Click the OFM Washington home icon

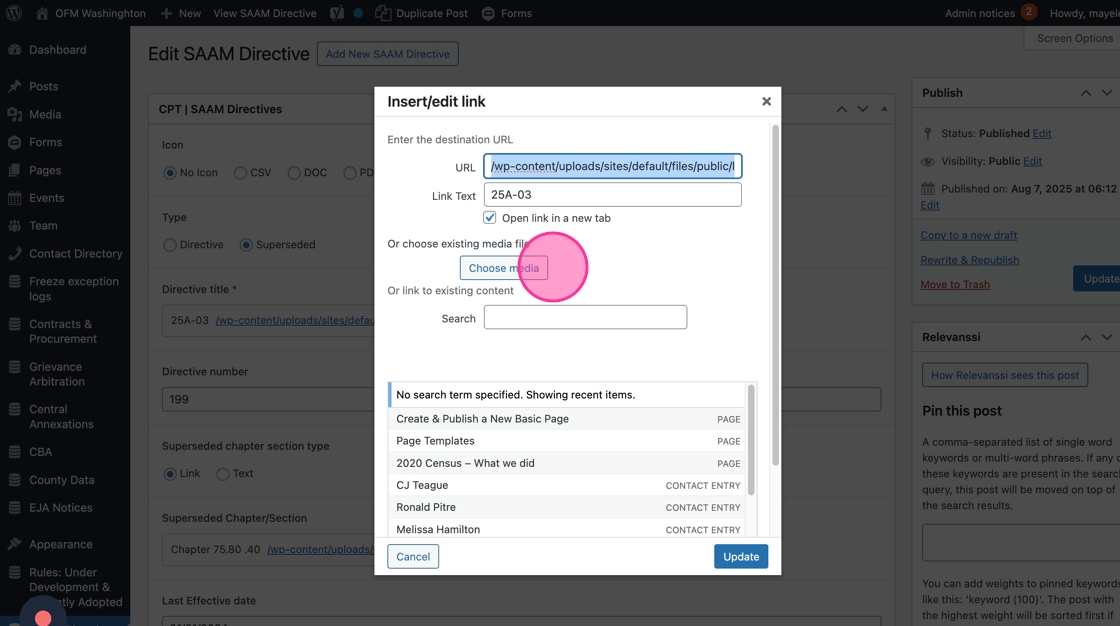coord(42,13)
